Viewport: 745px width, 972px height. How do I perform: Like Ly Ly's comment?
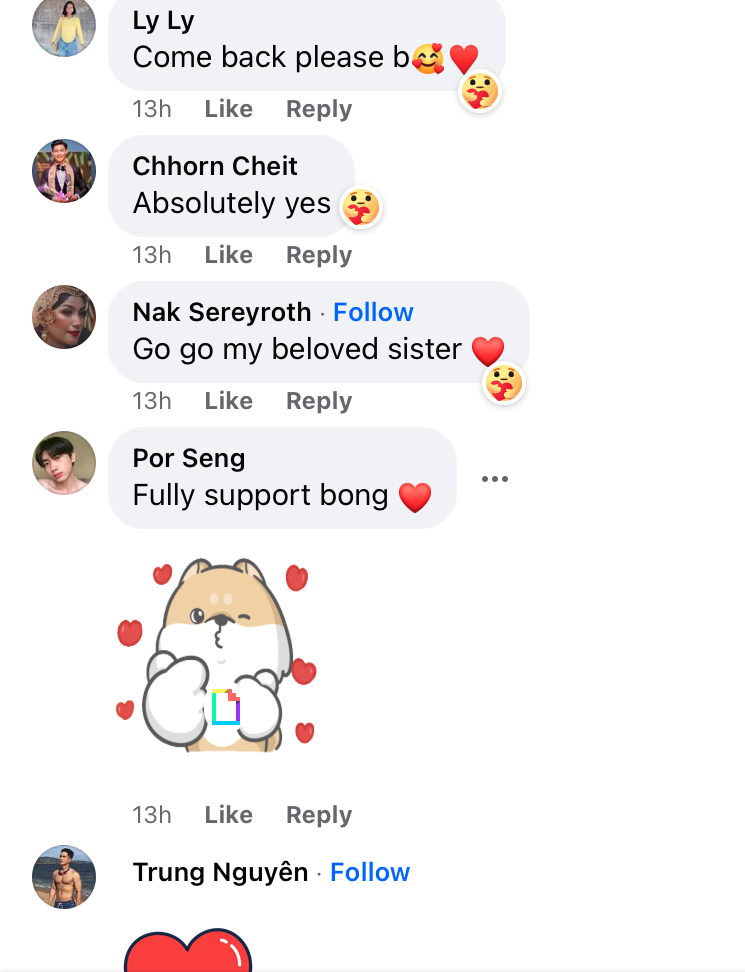click(x=228, y=109)
